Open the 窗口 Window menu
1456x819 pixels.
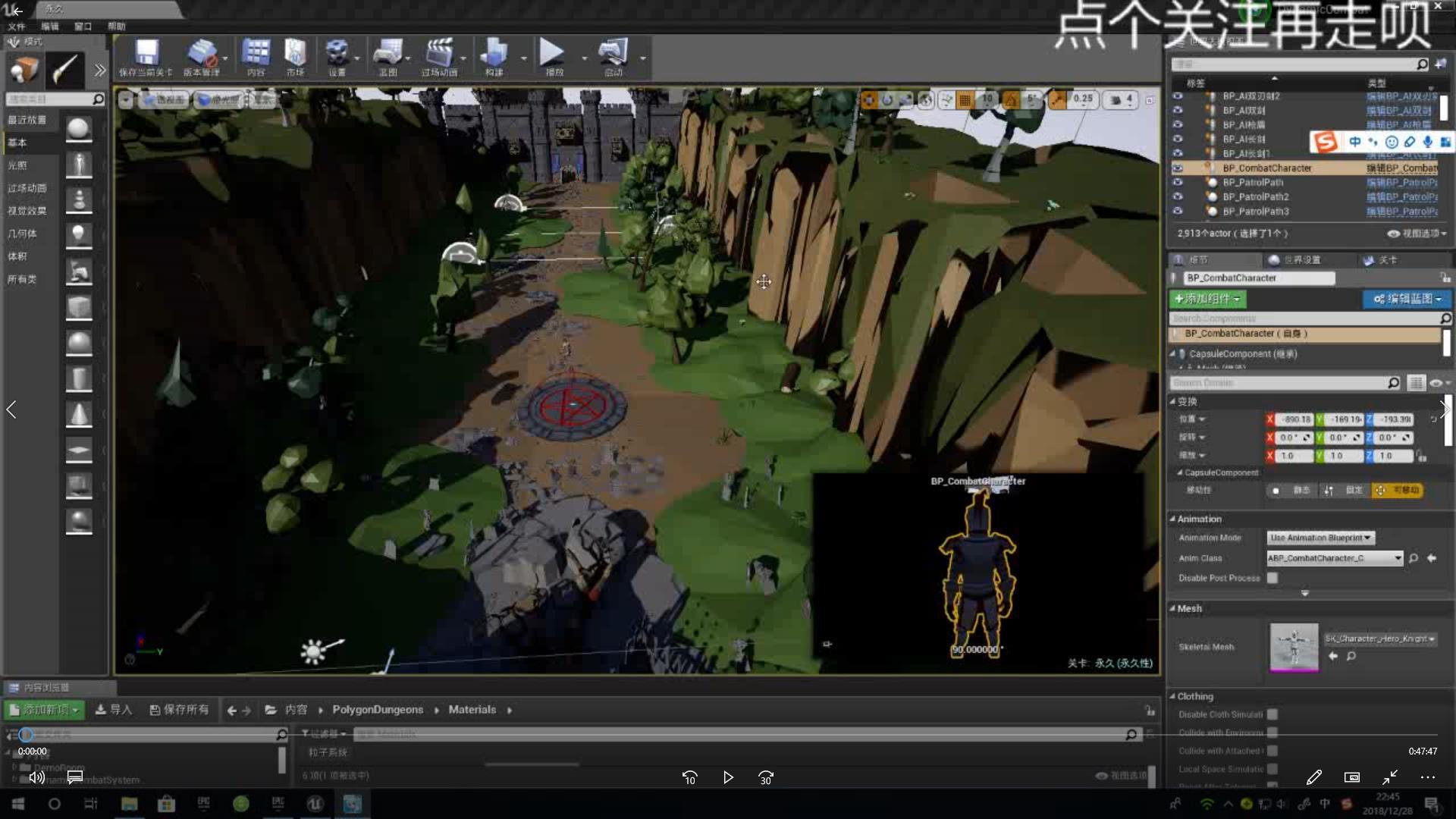tap(83, 27)
